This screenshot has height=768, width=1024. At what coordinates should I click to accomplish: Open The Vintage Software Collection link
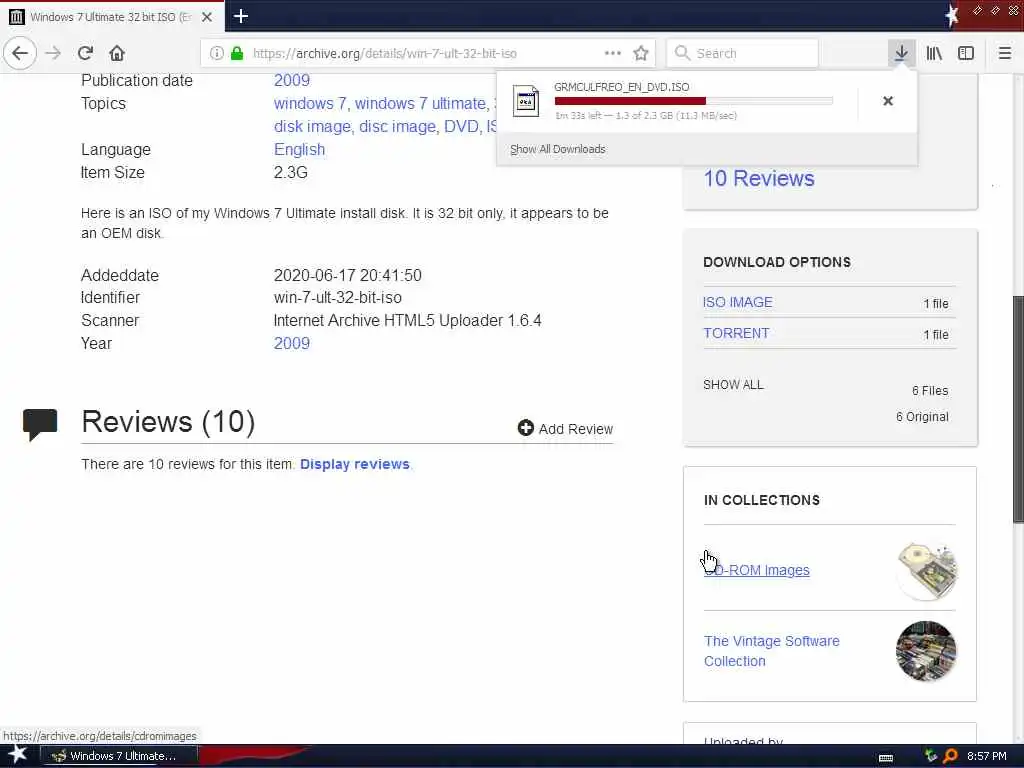(771, 651)
